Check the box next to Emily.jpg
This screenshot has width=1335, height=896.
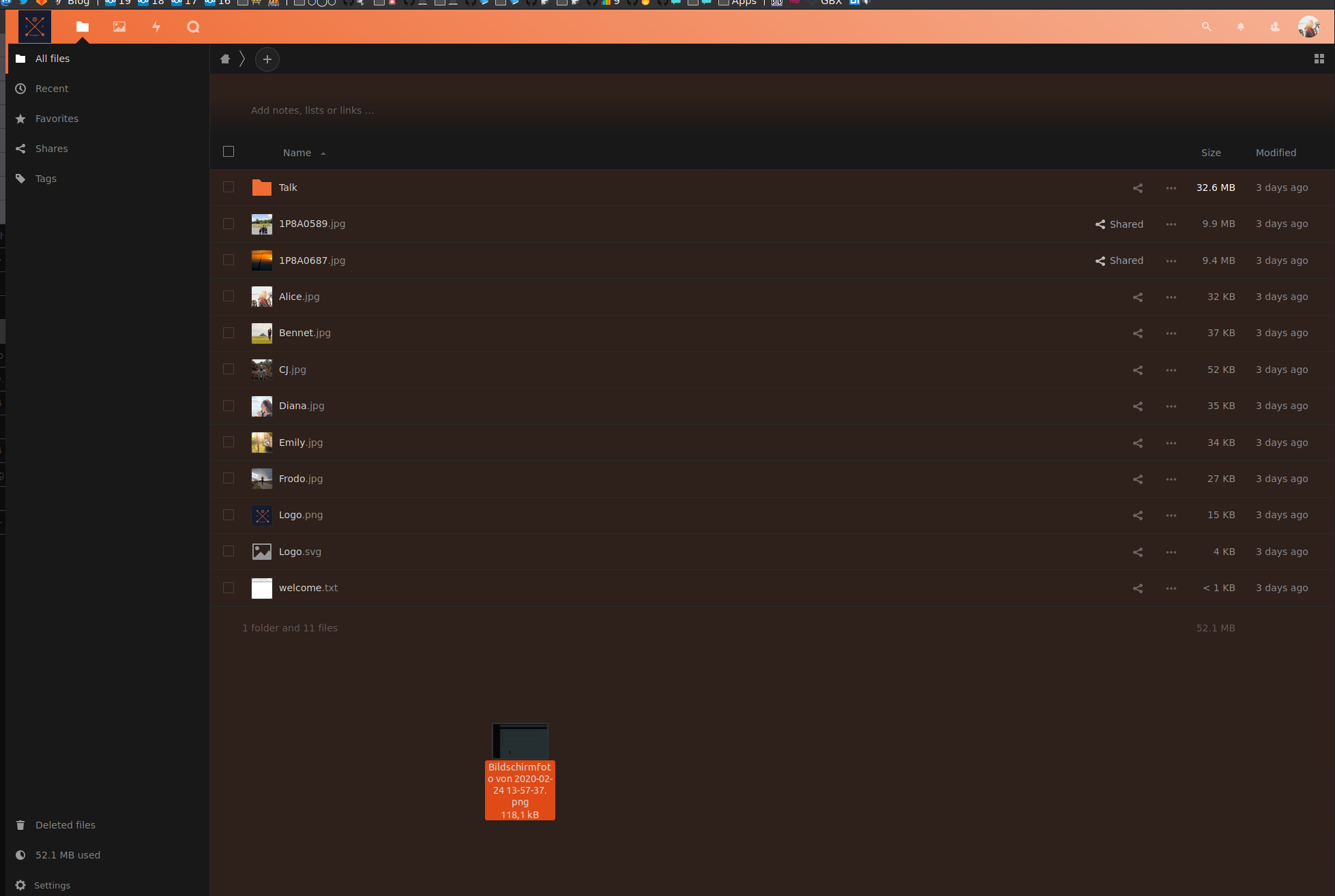tap(229, 443)
